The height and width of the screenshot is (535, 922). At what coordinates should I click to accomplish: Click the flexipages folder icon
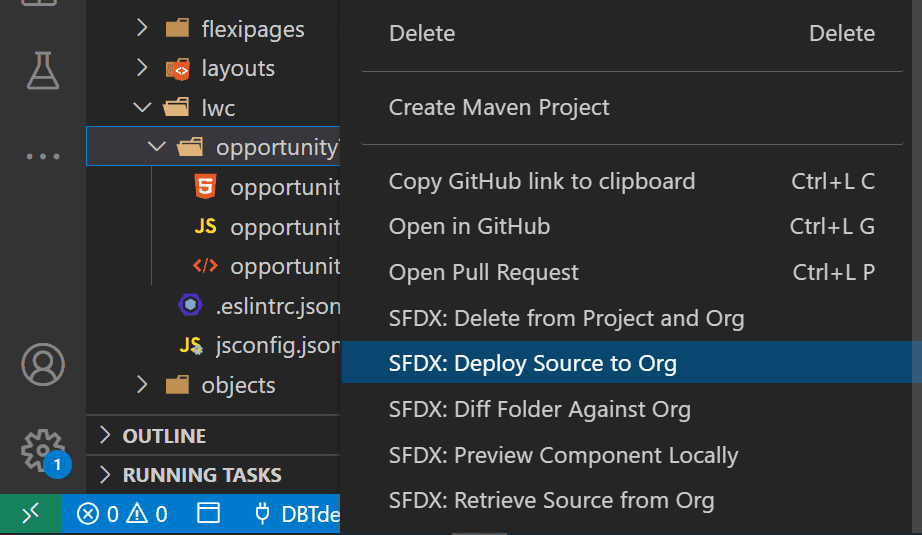point(177,28)
